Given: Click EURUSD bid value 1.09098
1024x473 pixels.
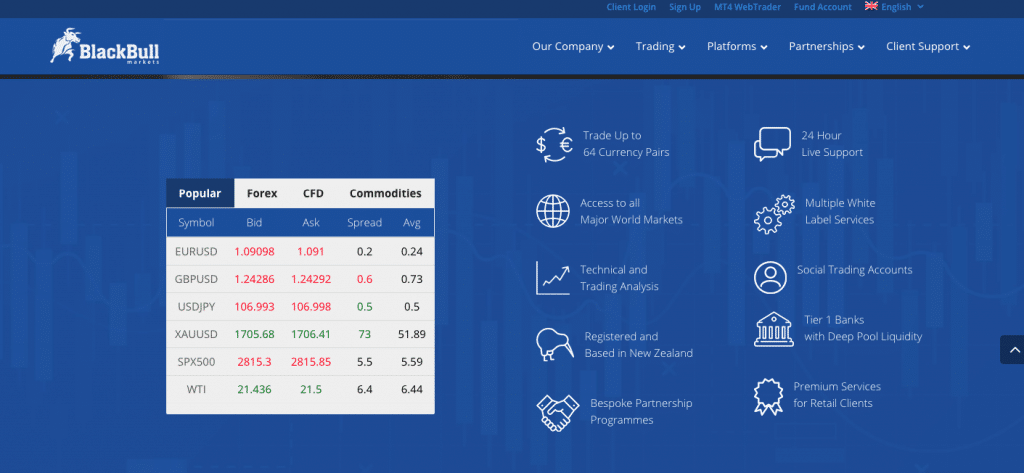Looking at the screenshot, I should click(x=254, y=252).
